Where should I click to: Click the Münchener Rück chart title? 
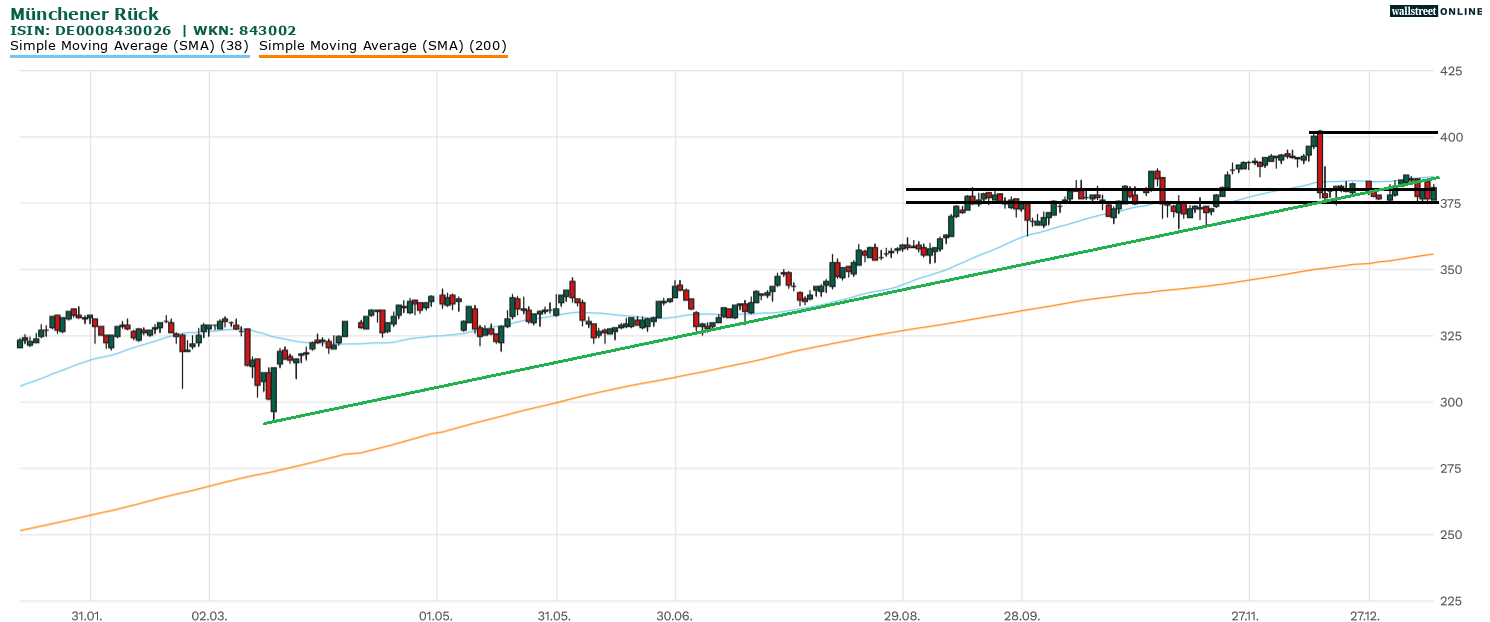pos(84,14)
